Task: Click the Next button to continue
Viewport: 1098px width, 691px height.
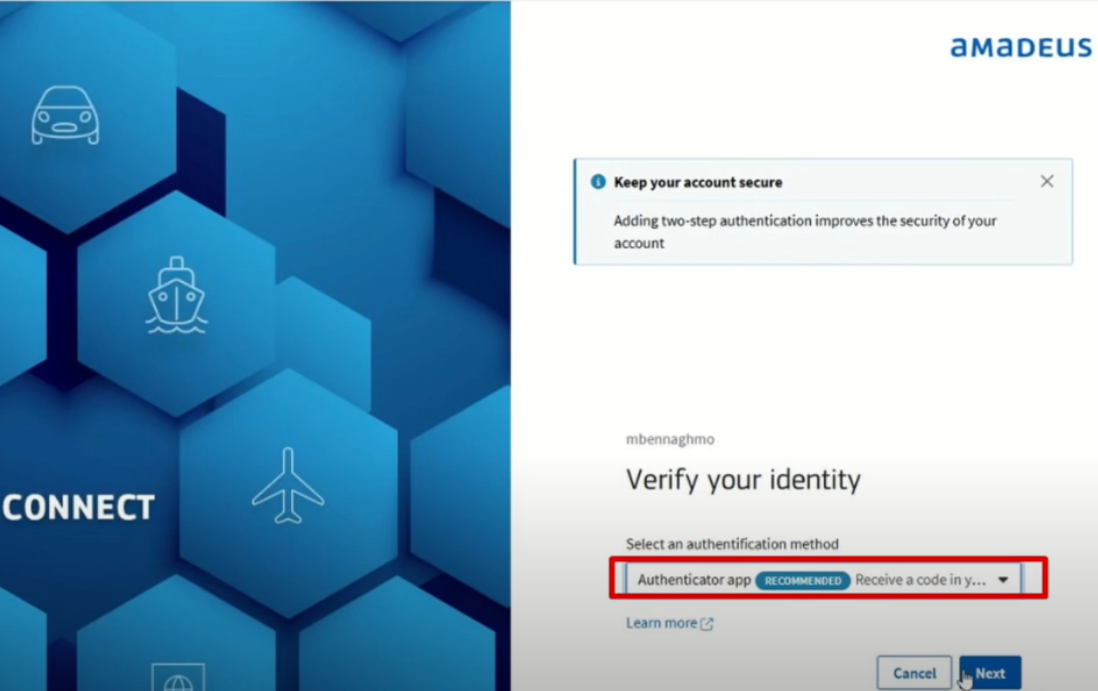Action: [990, 673]
